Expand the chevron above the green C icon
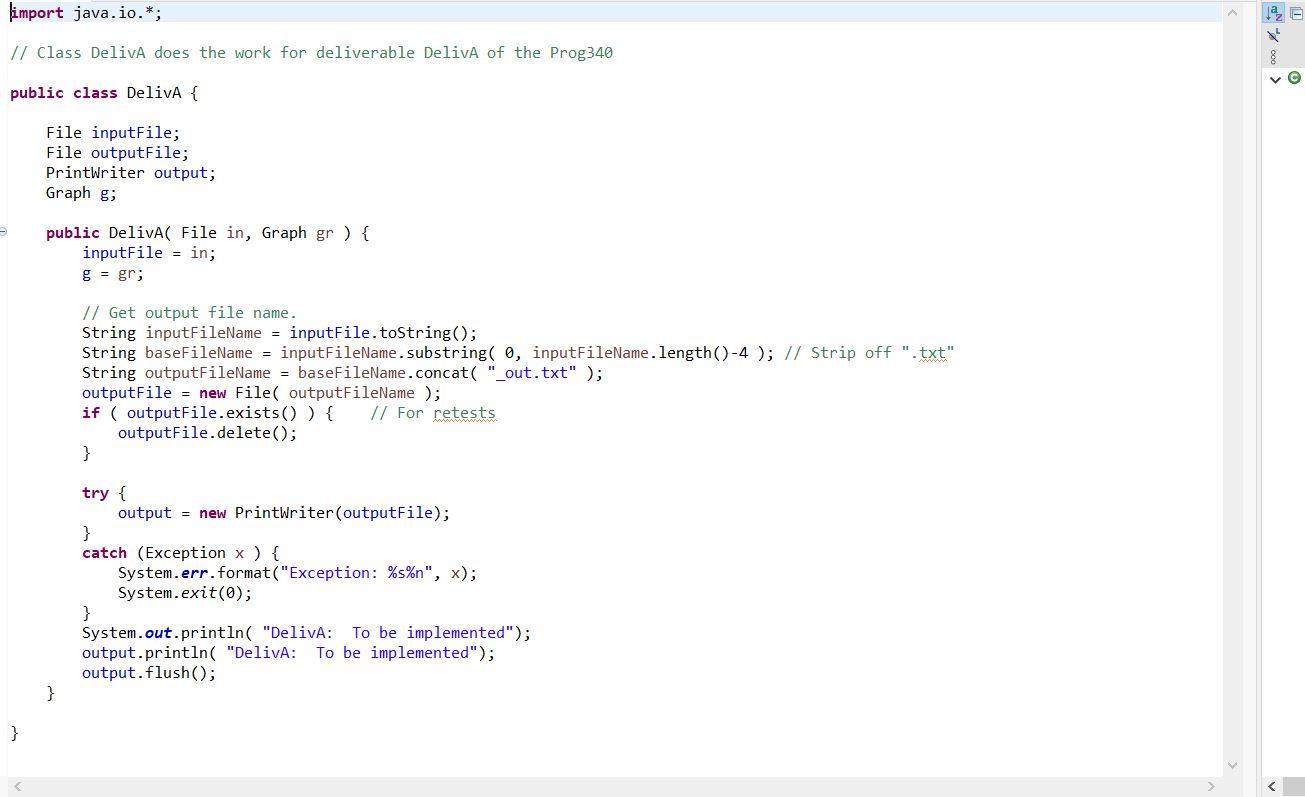This screenshot has width=1305, height=797. (x=1275, y=79)
